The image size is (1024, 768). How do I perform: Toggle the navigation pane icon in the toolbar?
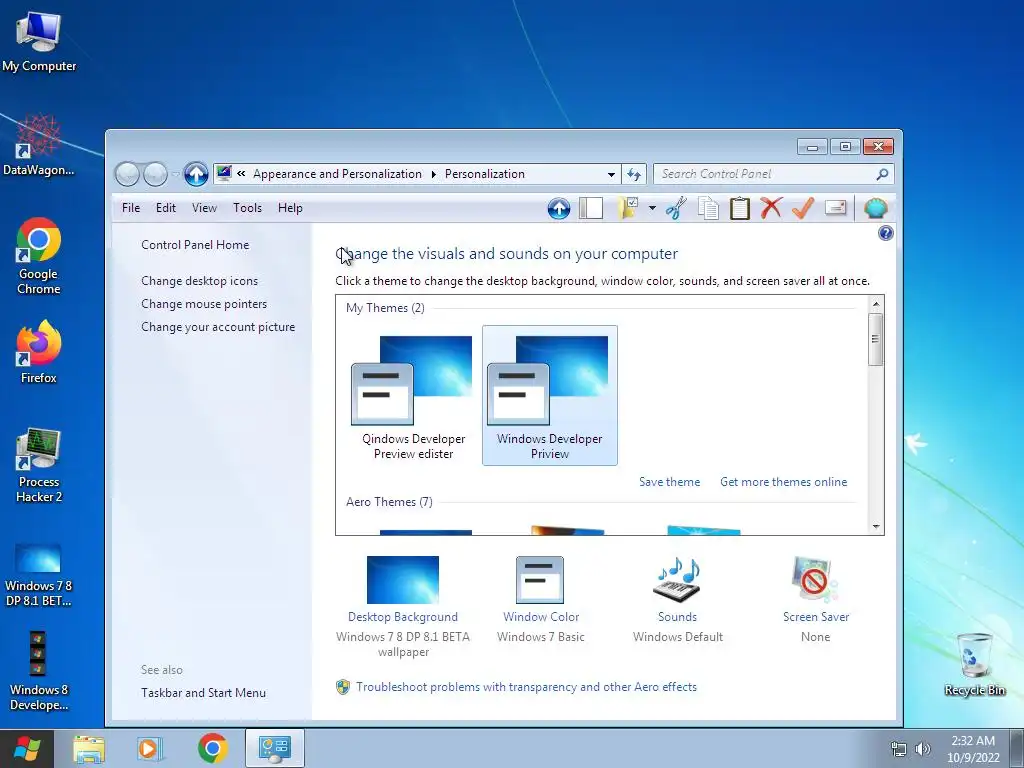[x=591, y=208]
